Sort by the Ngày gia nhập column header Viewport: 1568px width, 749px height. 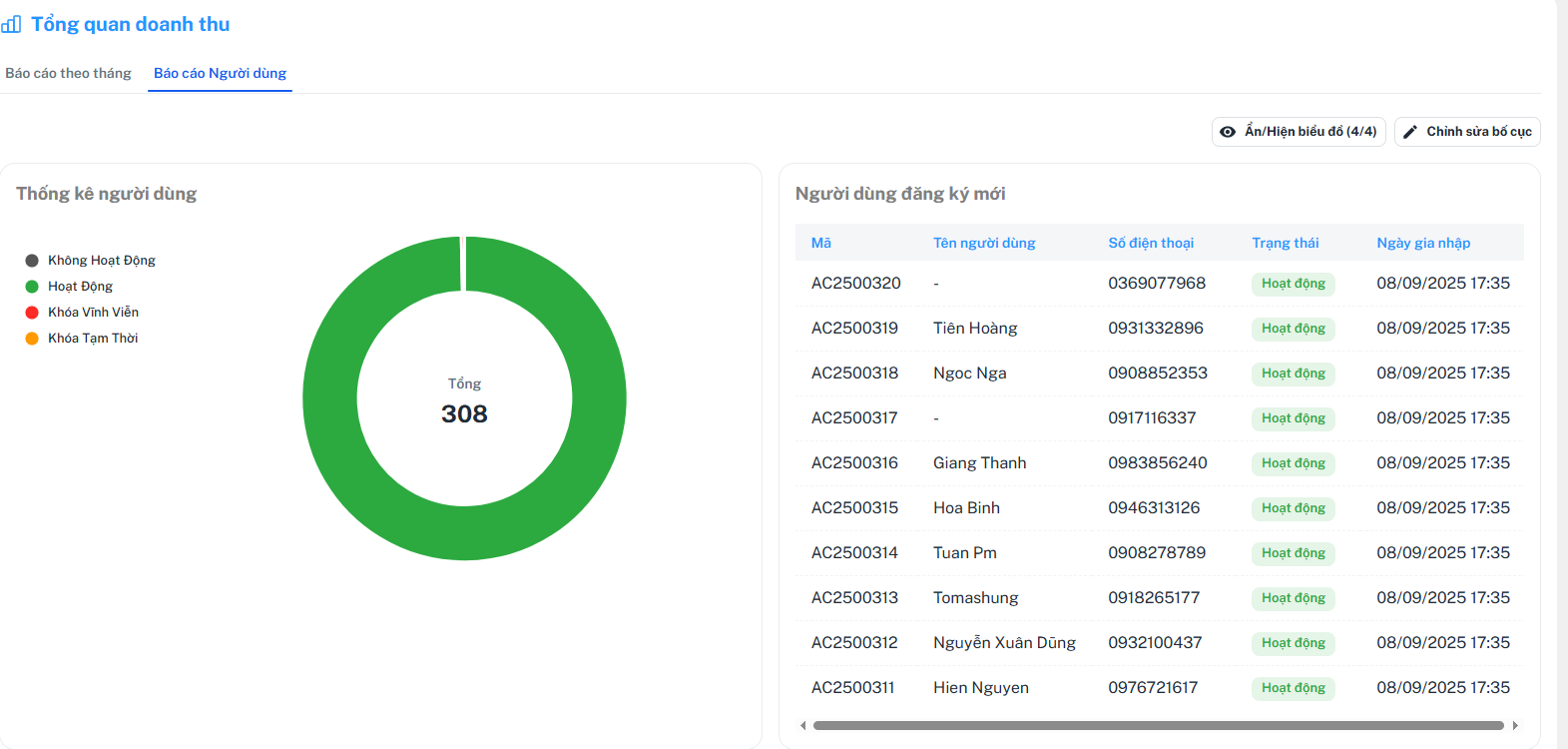[x=1423, y=243]
